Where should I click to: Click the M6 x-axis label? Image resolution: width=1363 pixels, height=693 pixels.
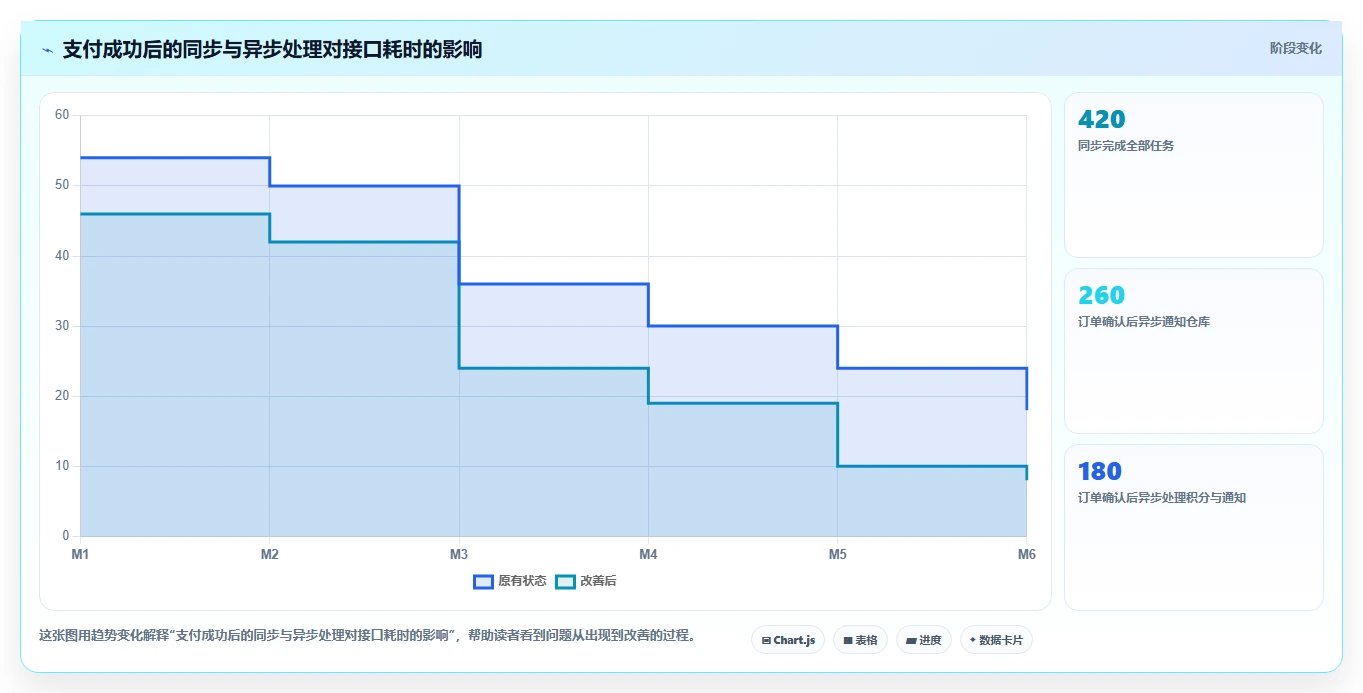pos(1026,554)
